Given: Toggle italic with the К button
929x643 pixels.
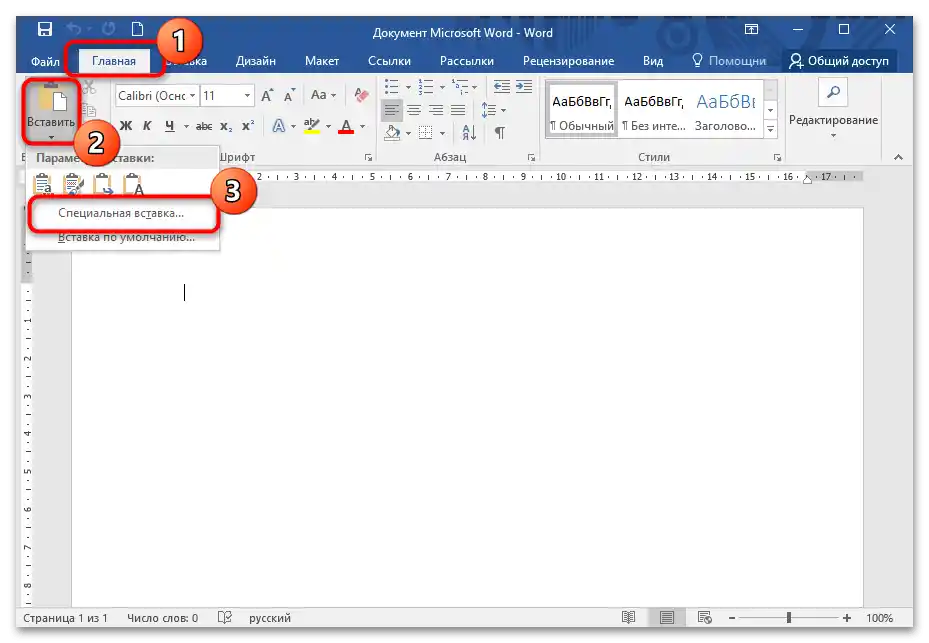Looking at the screenshot, I should [147, 126].
